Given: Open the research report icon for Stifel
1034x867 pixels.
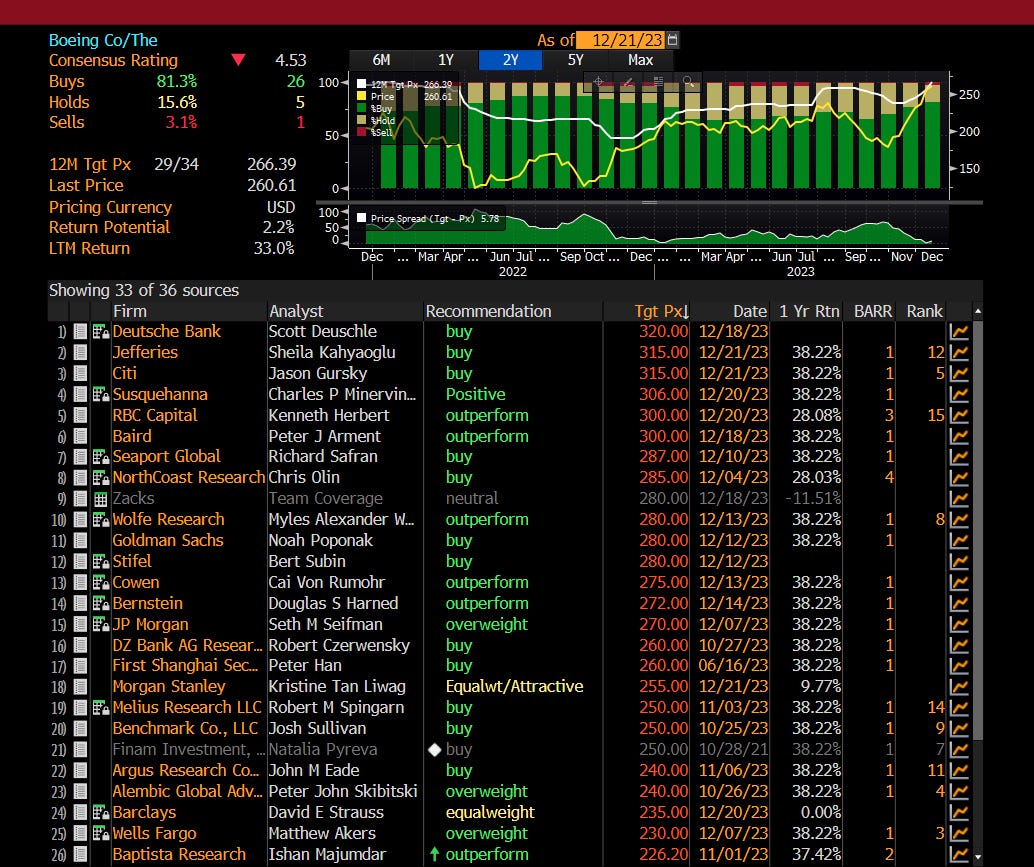Looking at the screenshot, I should [x=101, y=562].
